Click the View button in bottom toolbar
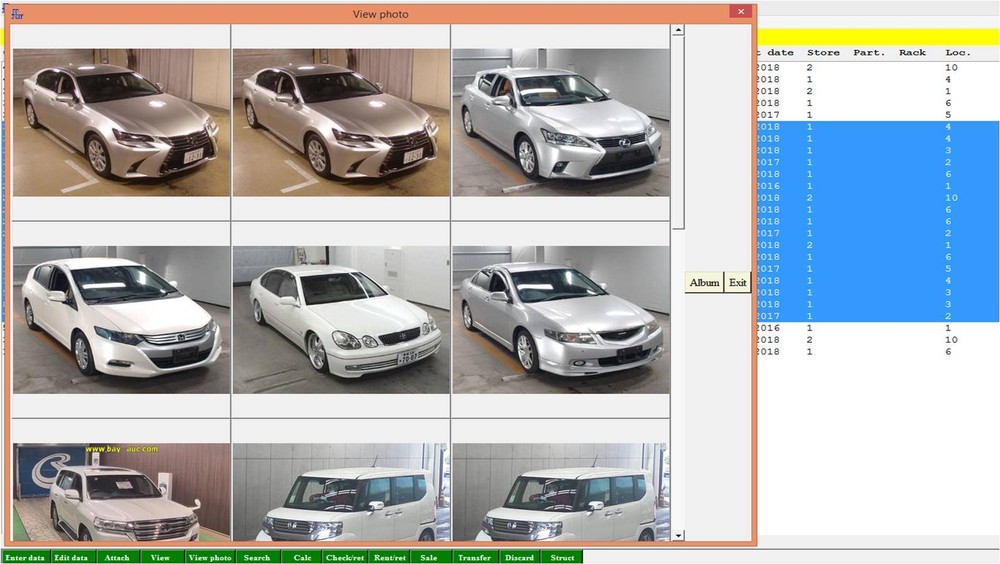Viewport: 1000px width, 564px height. [160, 557]
